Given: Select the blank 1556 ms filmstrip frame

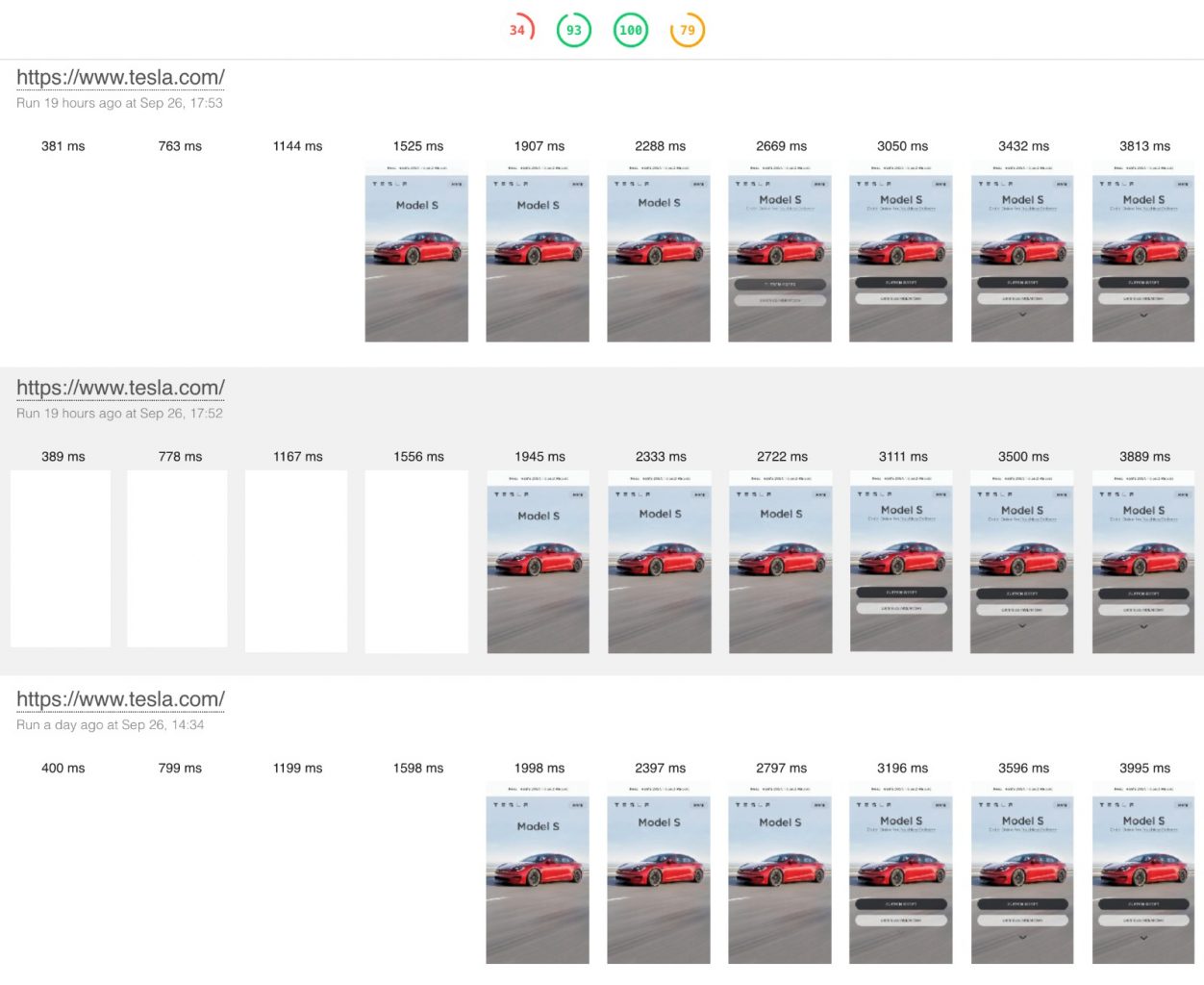Looking at the screenshot, I should [x=416, y=562].
